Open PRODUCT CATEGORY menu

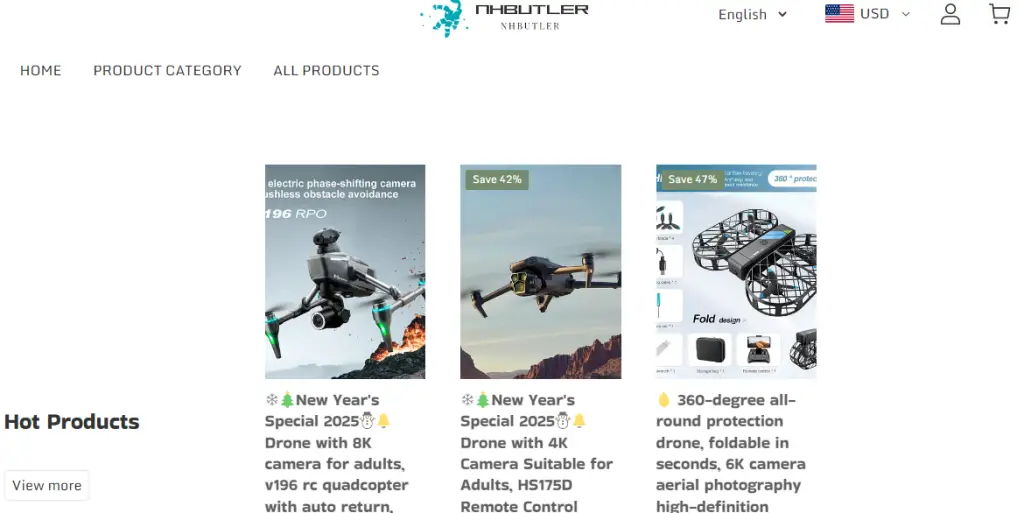tap(167, 70)
